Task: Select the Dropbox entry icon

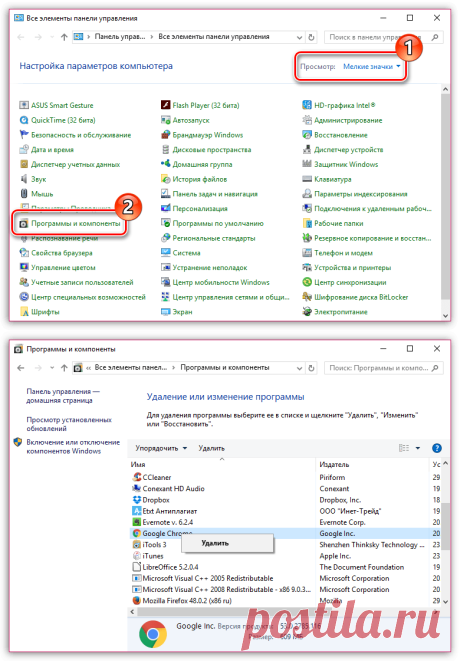Action: (137, 500)
